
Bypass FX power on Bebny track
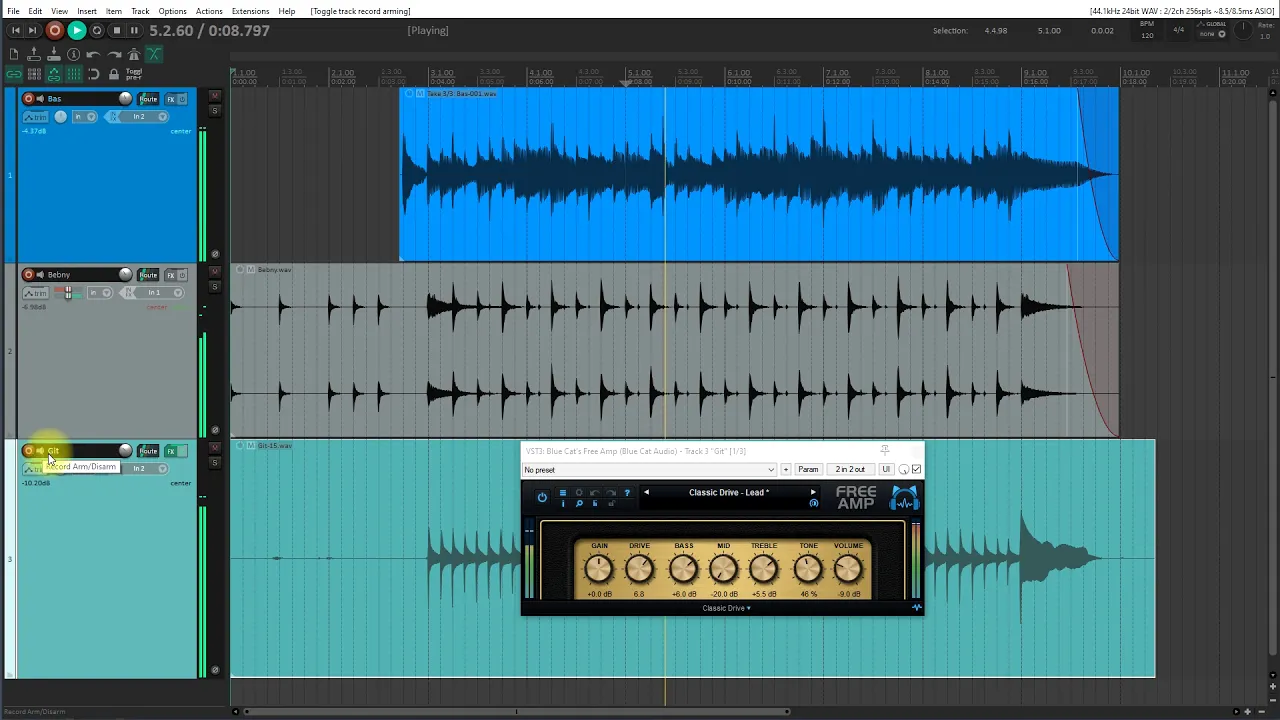(183, 275)
